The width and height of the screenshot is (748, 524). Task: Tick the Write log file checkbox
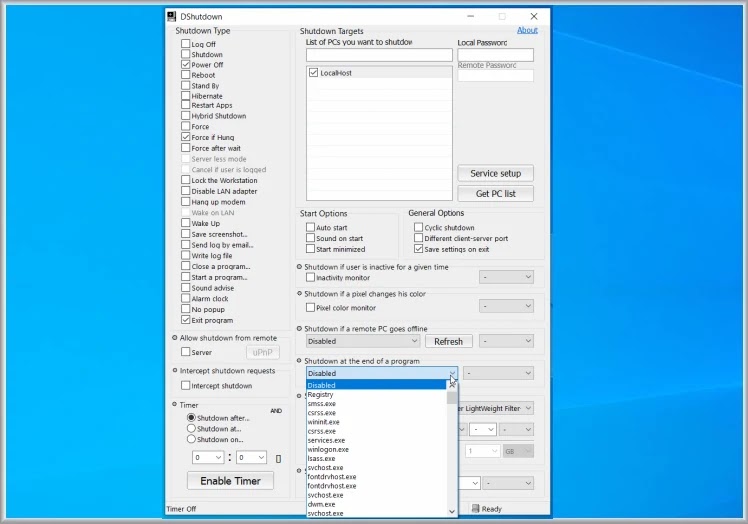pyautogui.click(x=186, y=255)
